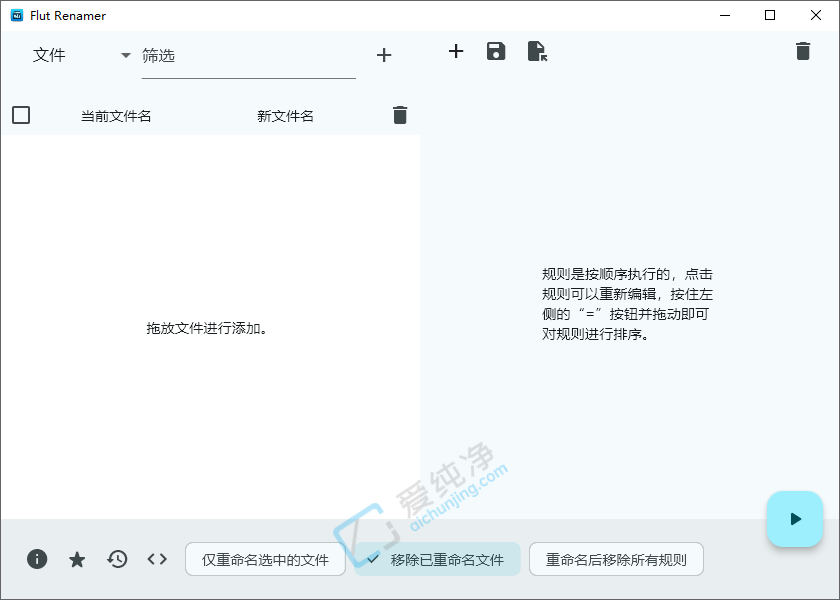Close the Flut Renamer window
The width and height of the screenshot is (840, 600).
pyautogui.click(x=815, y=16)
